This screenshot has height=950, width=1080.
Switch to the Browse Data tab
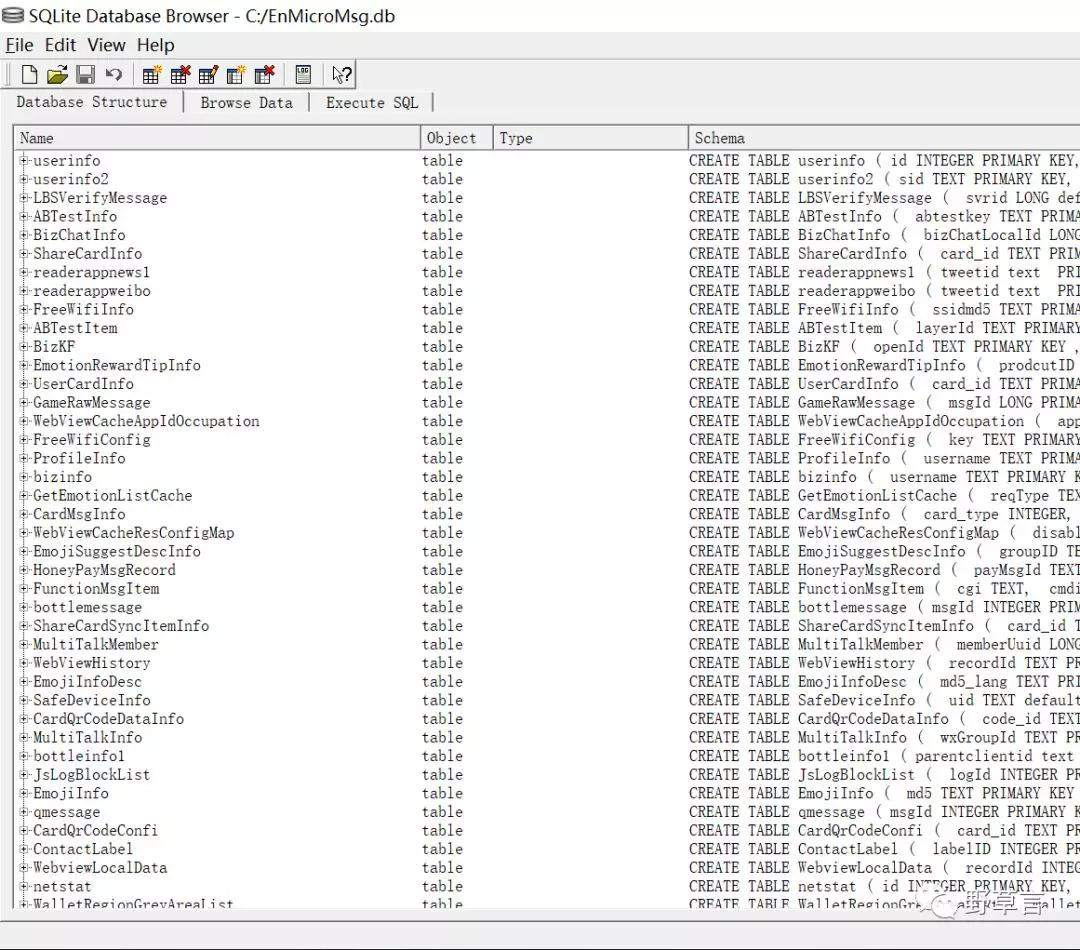pos(247,103)
